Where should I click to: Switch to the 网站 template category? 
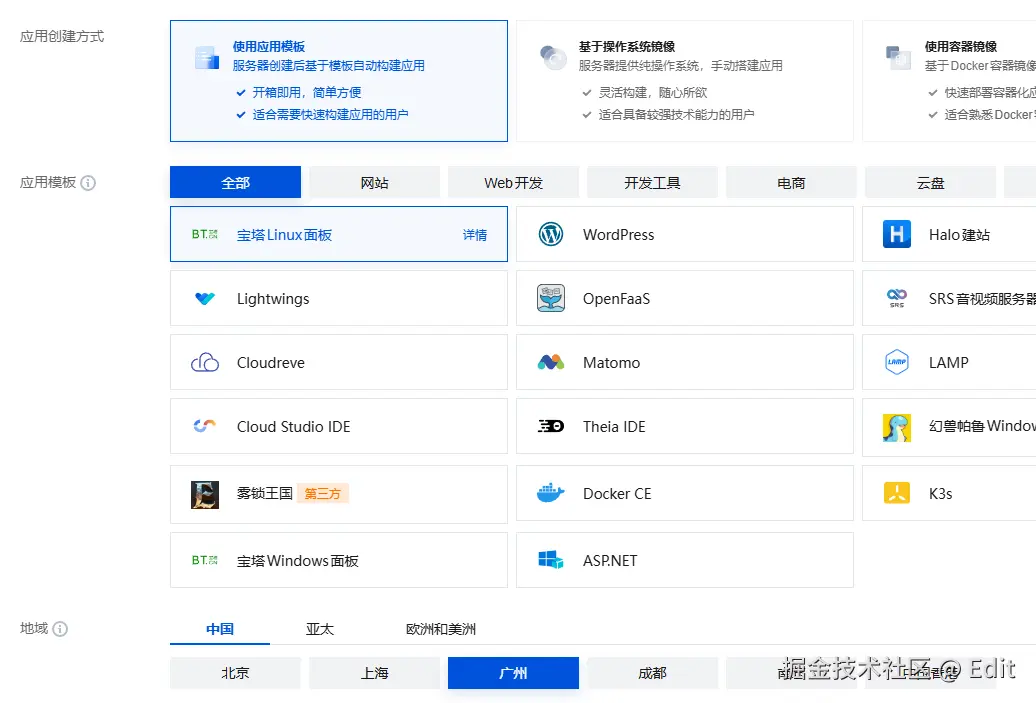(375, 182)
